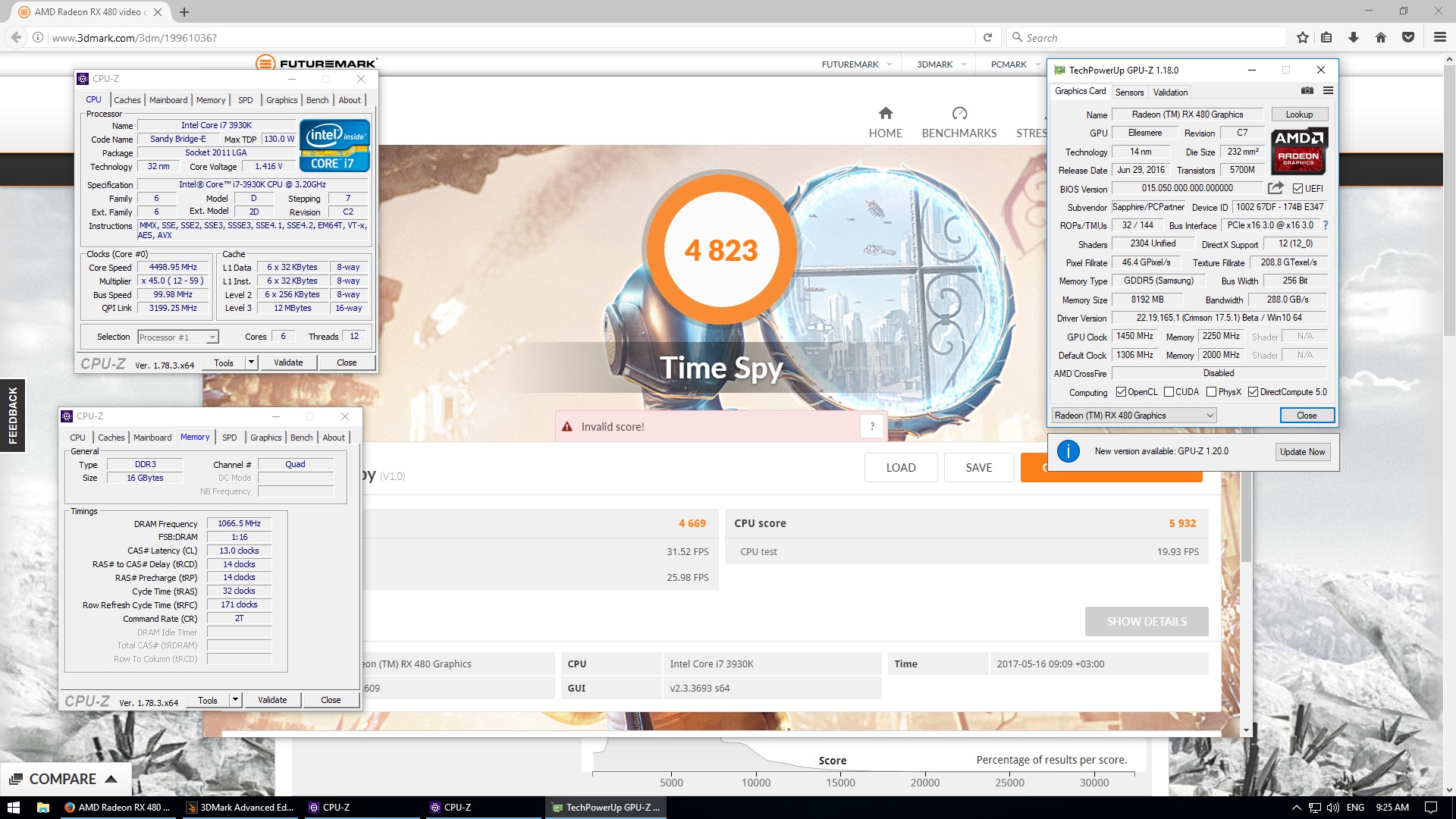Switch to the Validation tab in GPU-Z

click(x=1170, y=93)
